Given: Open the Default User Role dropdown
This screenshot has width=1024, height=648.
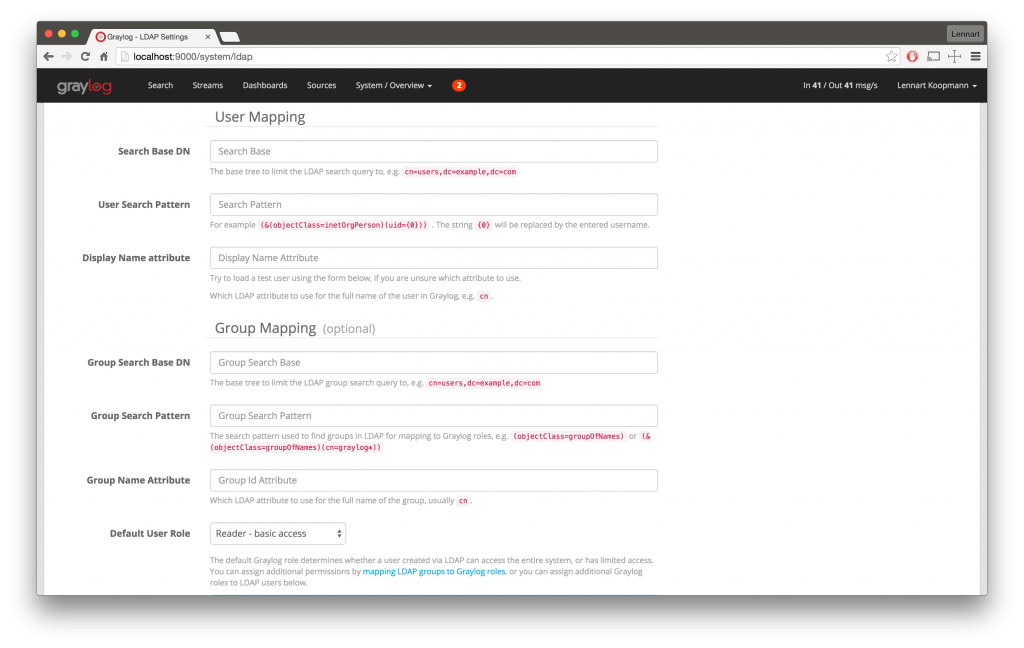Looking at the screenshot, I should coord(277,533).
